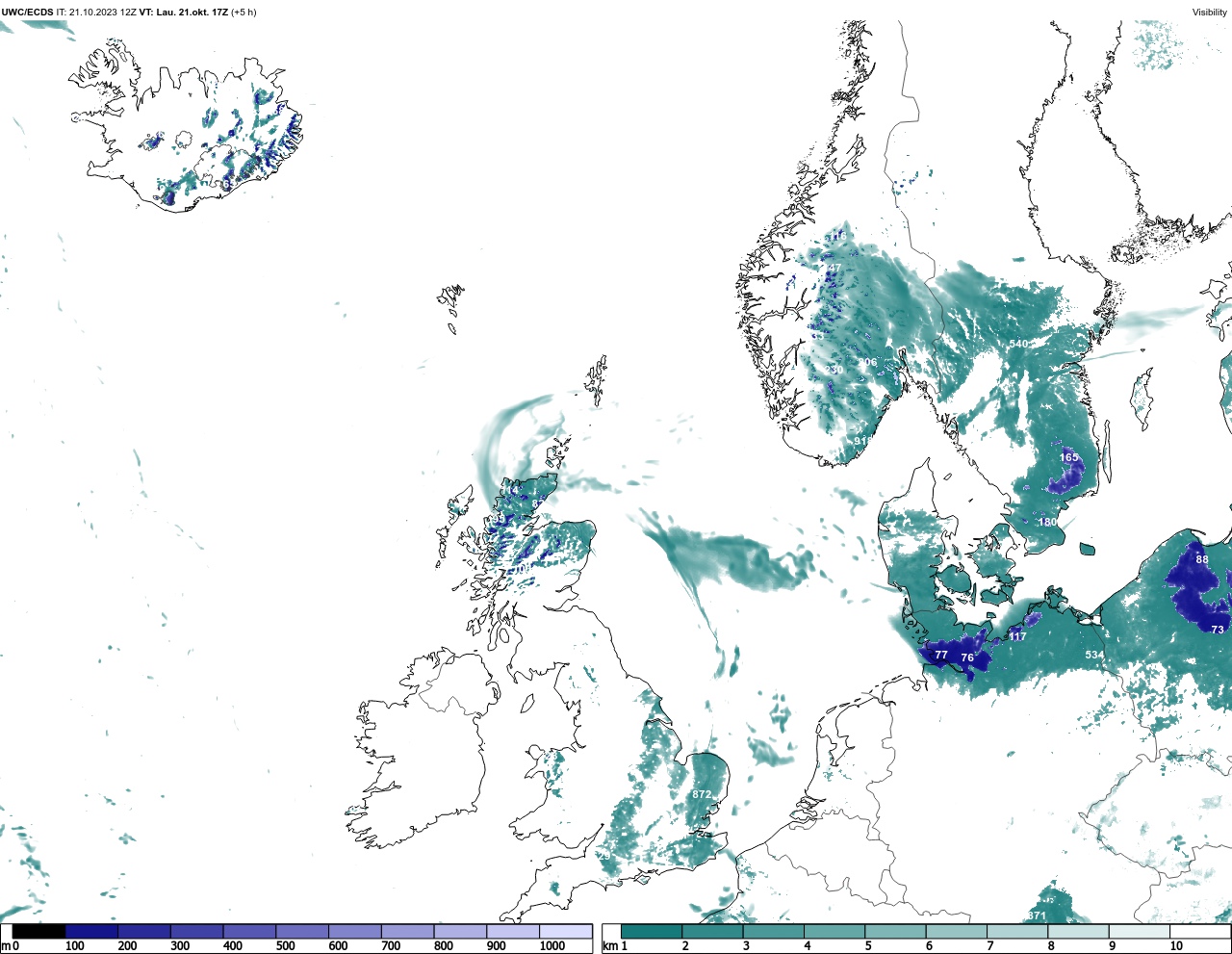Select the 800–900 m pale lavender swatch
The width and height of the screenshot is (1232, 954).
pos(460,932)
